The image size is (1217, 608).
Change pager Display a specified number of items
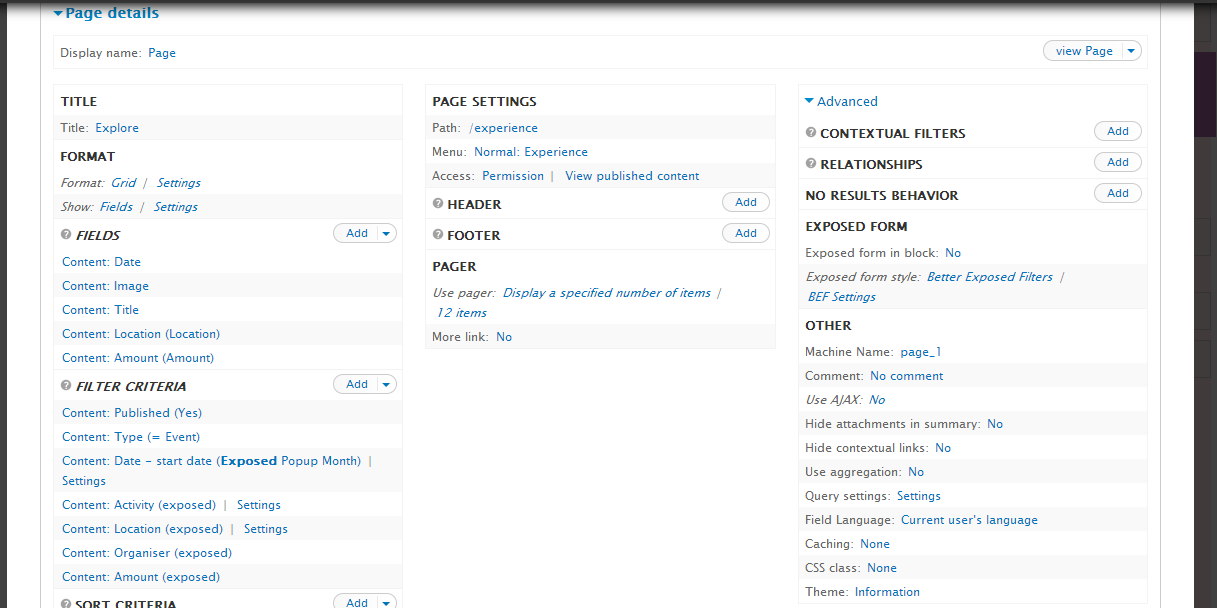coord(607,293)
